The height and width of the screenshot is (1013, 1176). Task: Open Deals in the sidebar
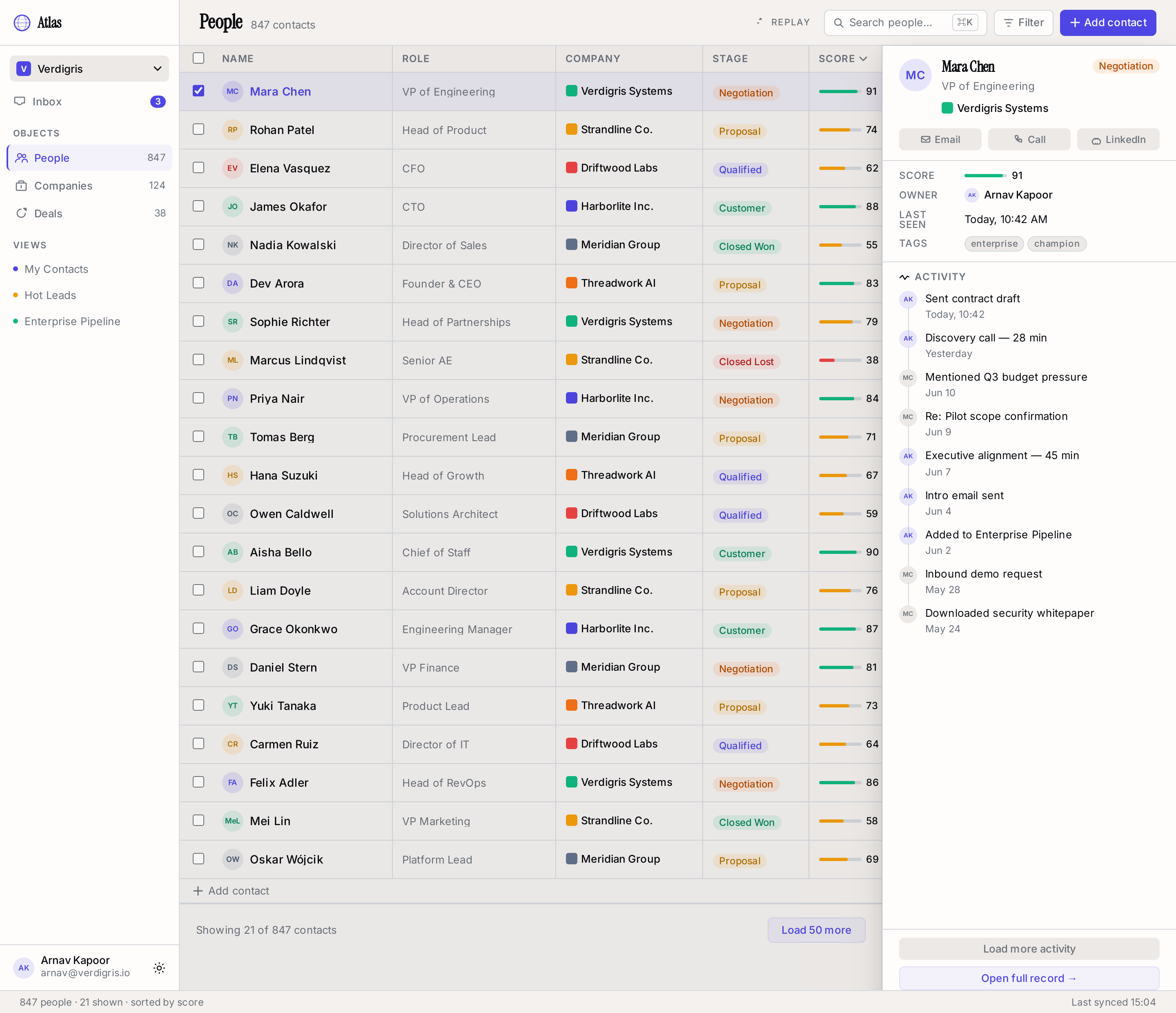point(89,213)
